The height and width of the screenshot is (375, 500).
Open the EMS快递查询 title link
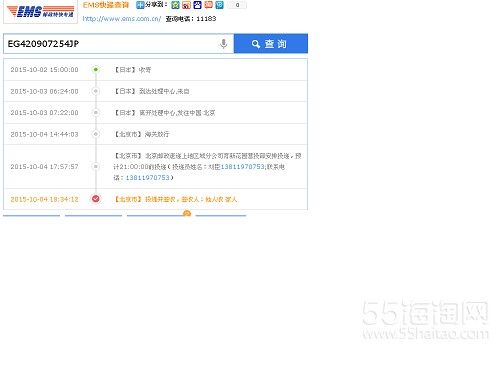tap(106, 5)
